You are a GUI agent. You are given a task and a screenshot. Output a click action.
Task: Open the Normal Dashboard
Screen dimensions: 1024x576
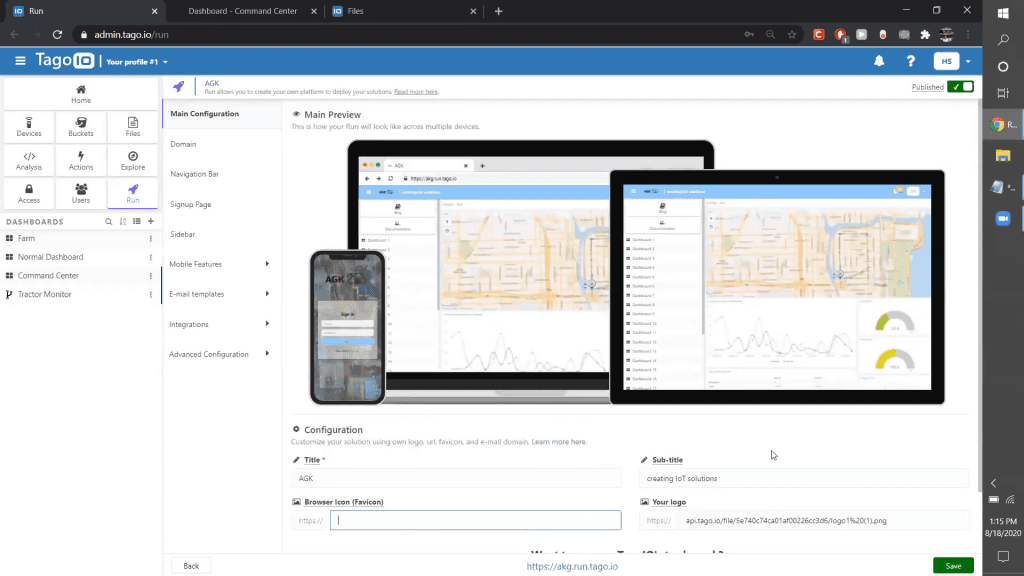(50, 257)
